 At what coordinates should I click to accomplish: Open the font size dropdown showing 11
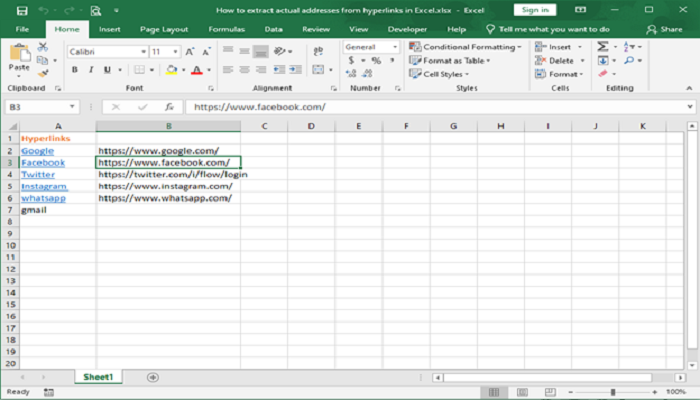(175, 52)
